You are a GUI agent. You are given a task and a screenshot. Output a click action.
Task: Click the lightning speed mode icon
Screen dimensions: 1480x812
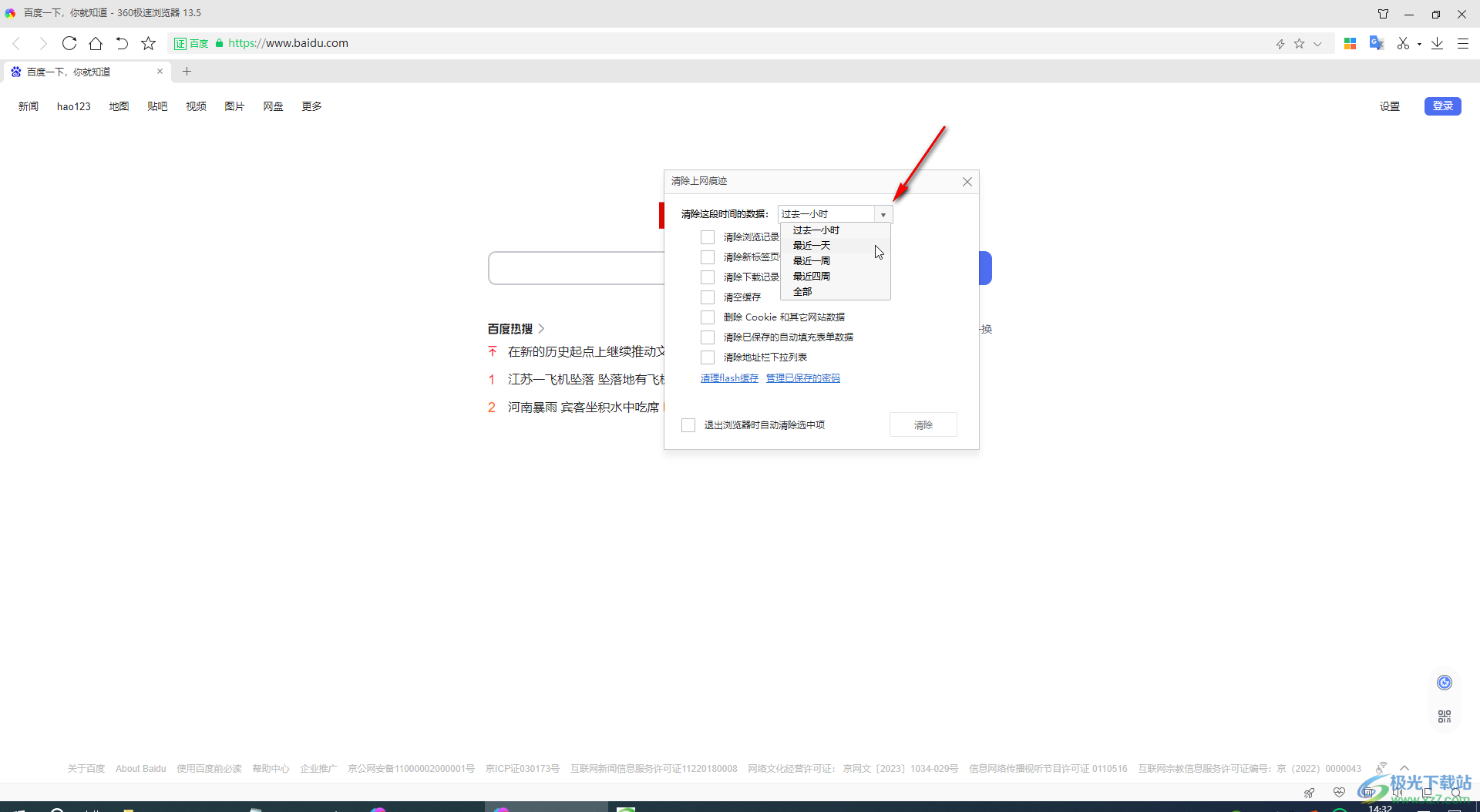point(1280,44)
